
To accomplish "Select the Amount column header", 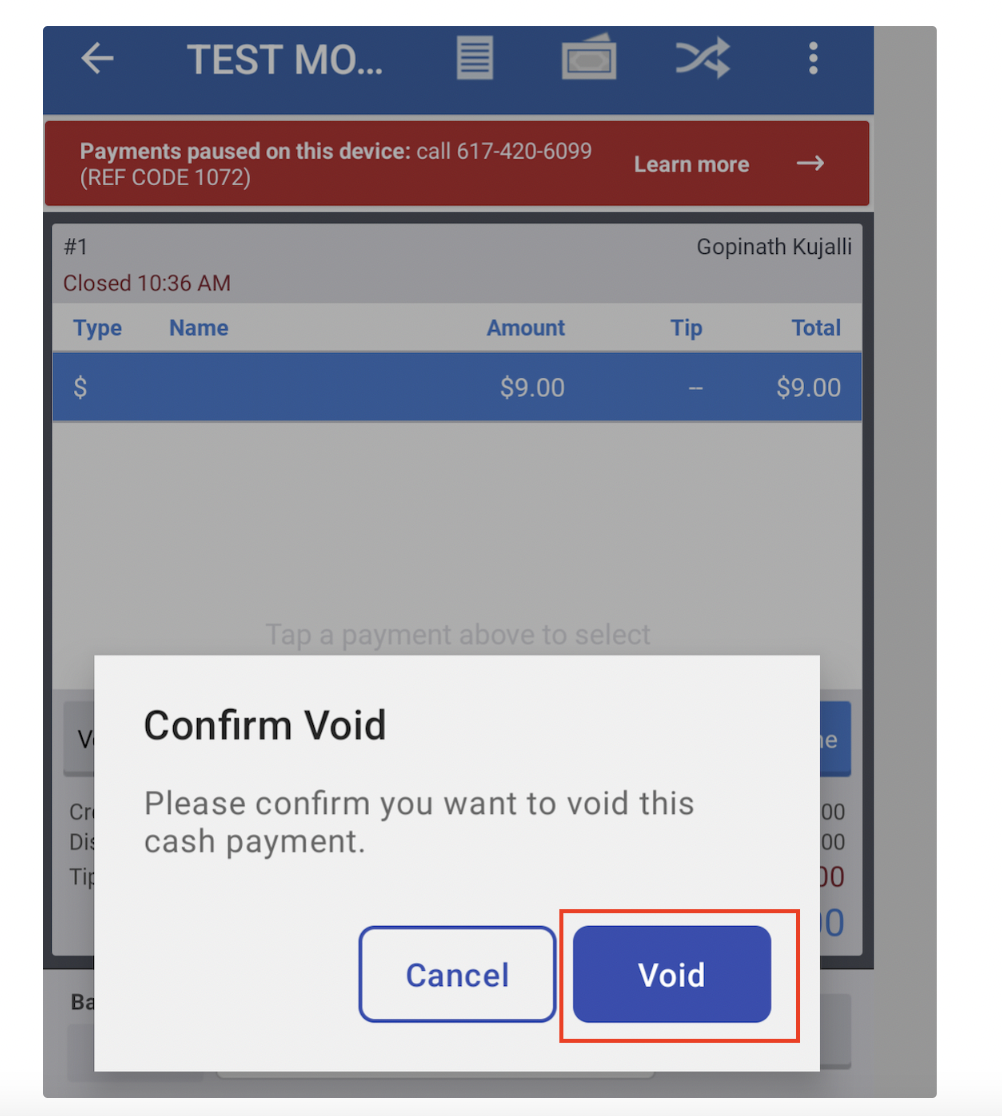I will coord(526,328).
